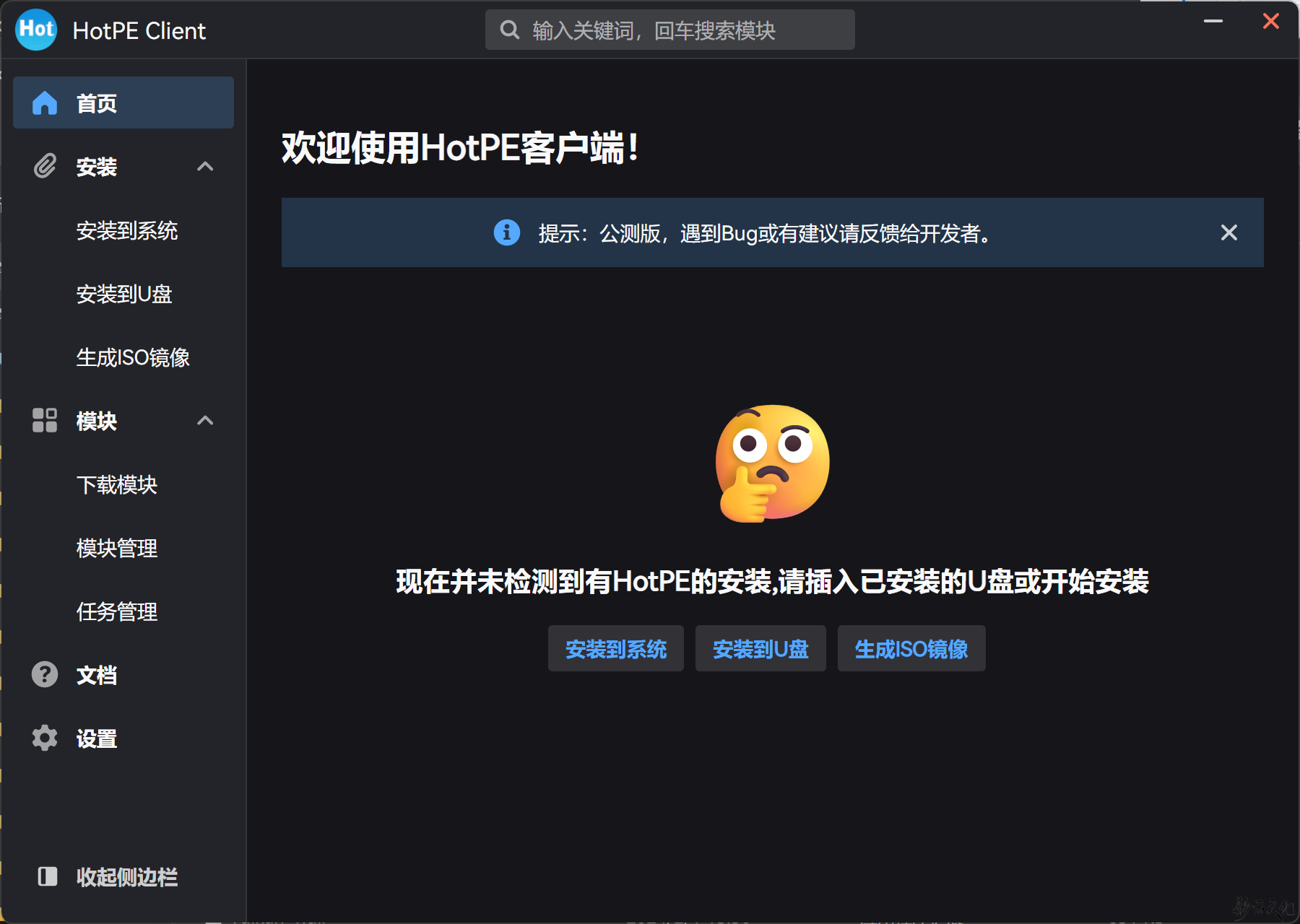This screenshot has height=924, width=1300.
Task: Click the search magnifier icon
Action: pos(510,30)
